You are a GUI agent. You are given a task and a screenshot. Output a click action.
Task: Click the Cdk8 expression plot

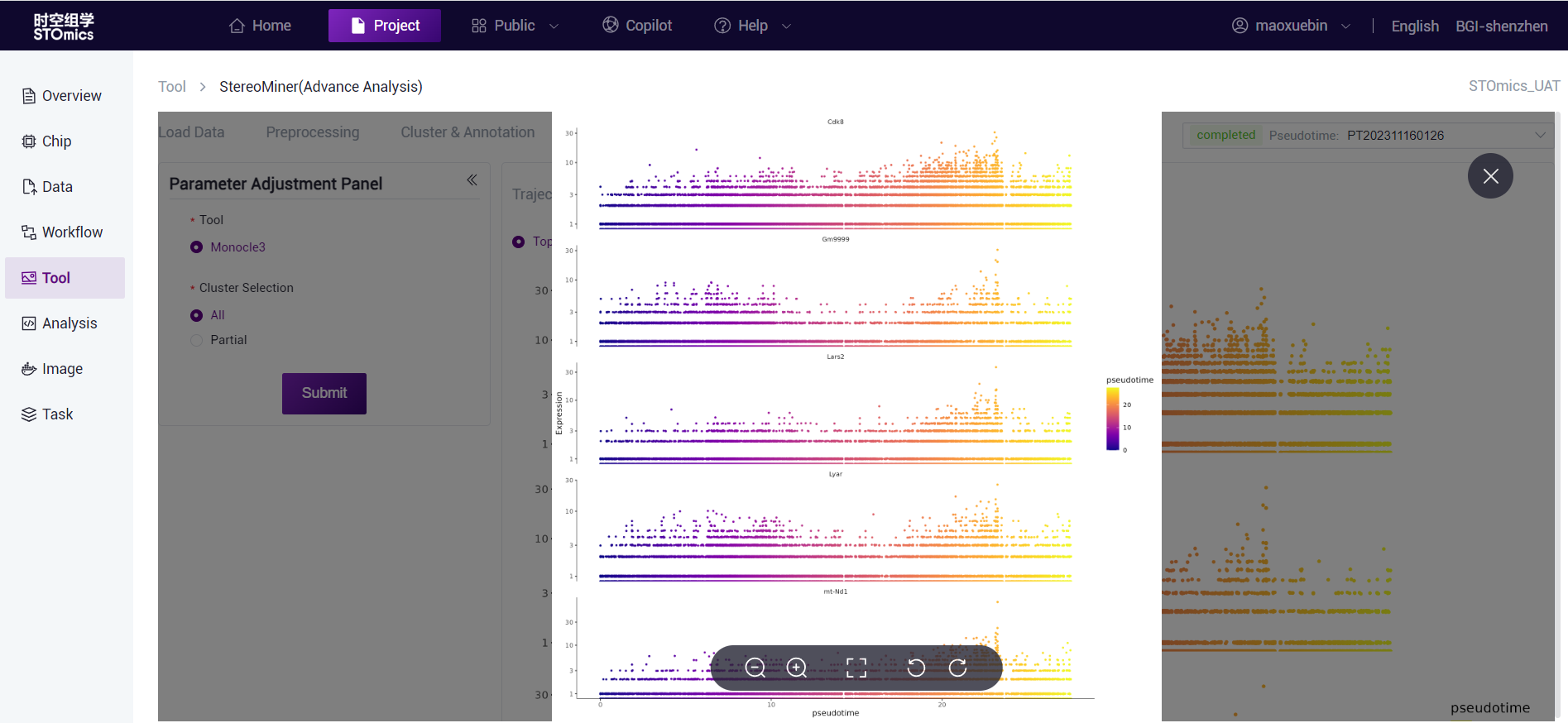pos(834,179)
